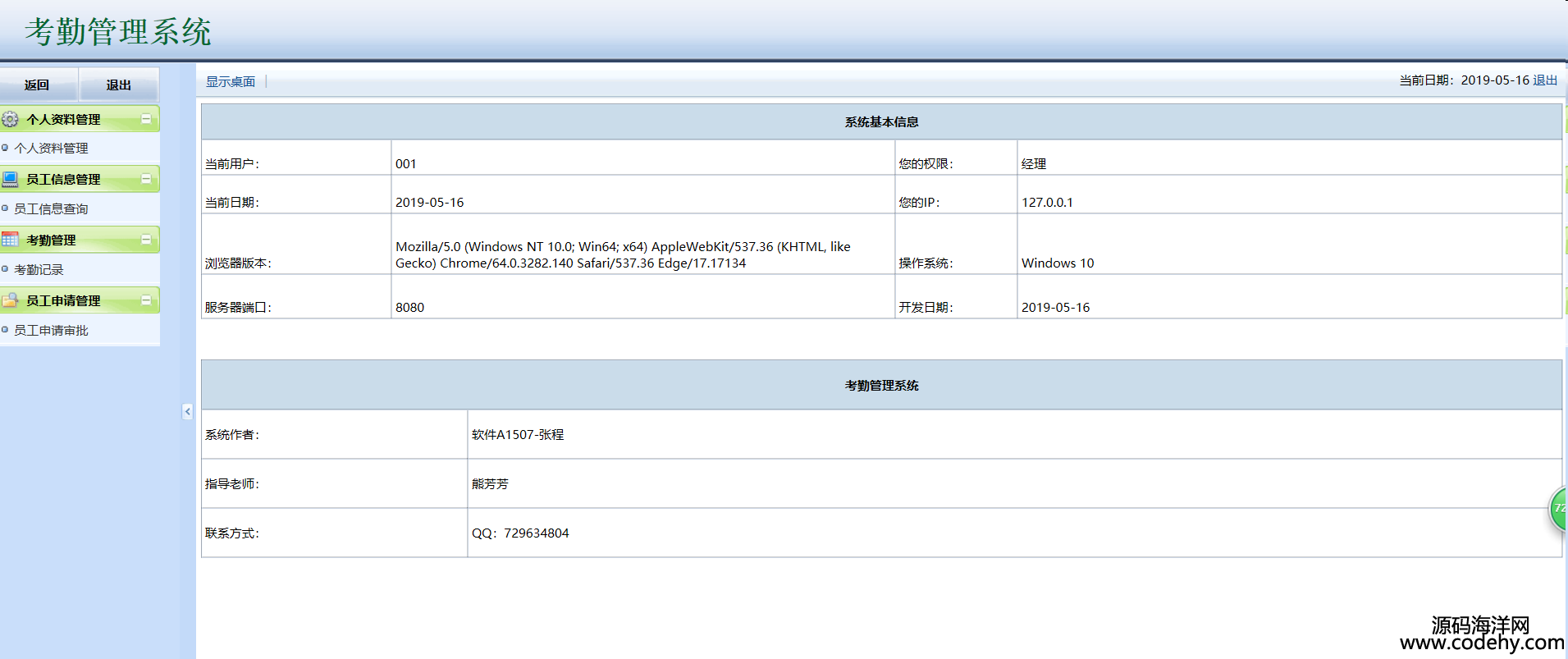Viewport: 1568px width, 659px height.
Task: Click the 开发日期 value 2019-05-16
Action: coord(1056,308)
